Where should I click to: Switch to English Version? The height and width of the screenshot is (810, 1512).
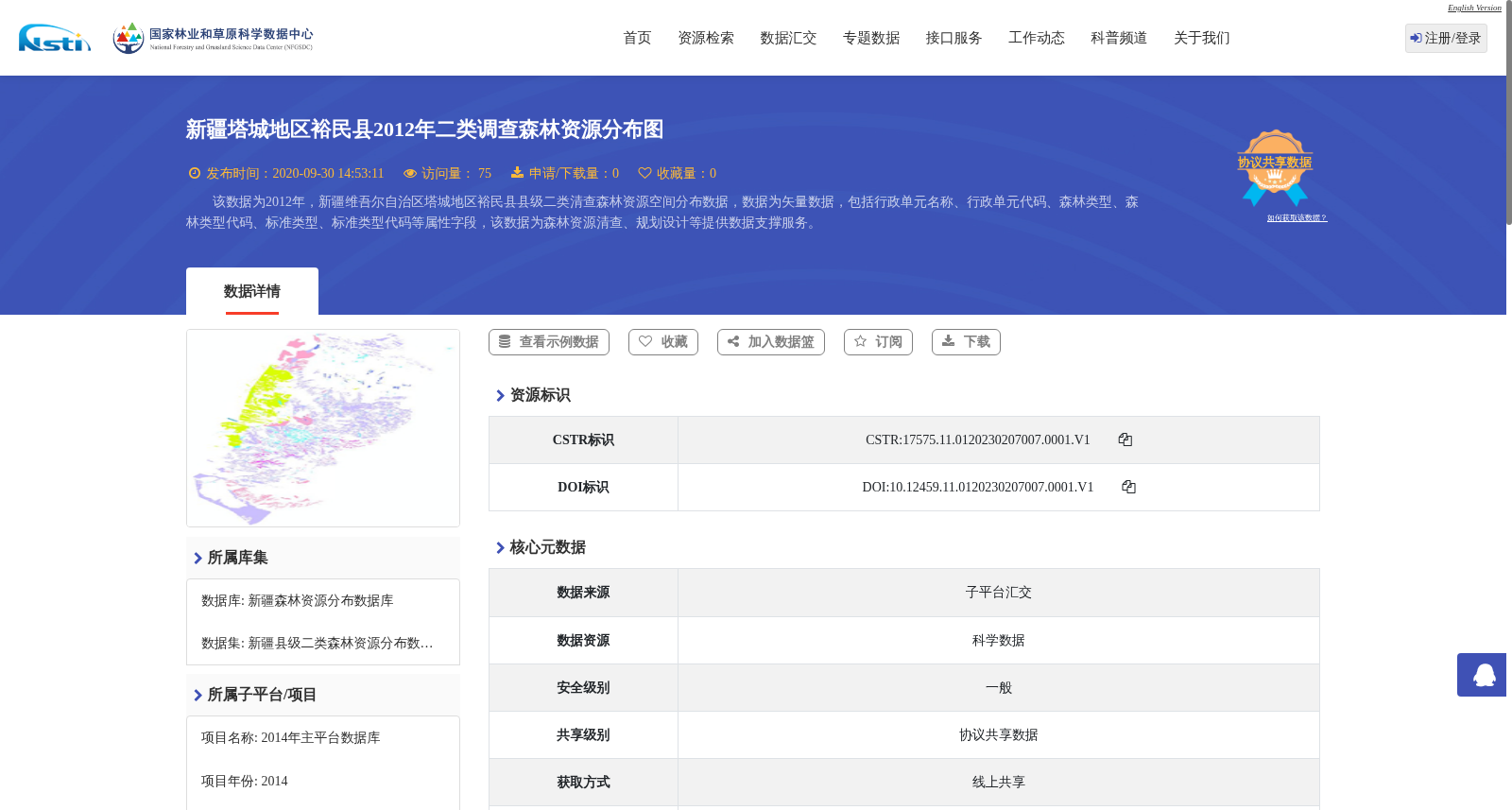pyautogui.click(x=1474, y=8)
